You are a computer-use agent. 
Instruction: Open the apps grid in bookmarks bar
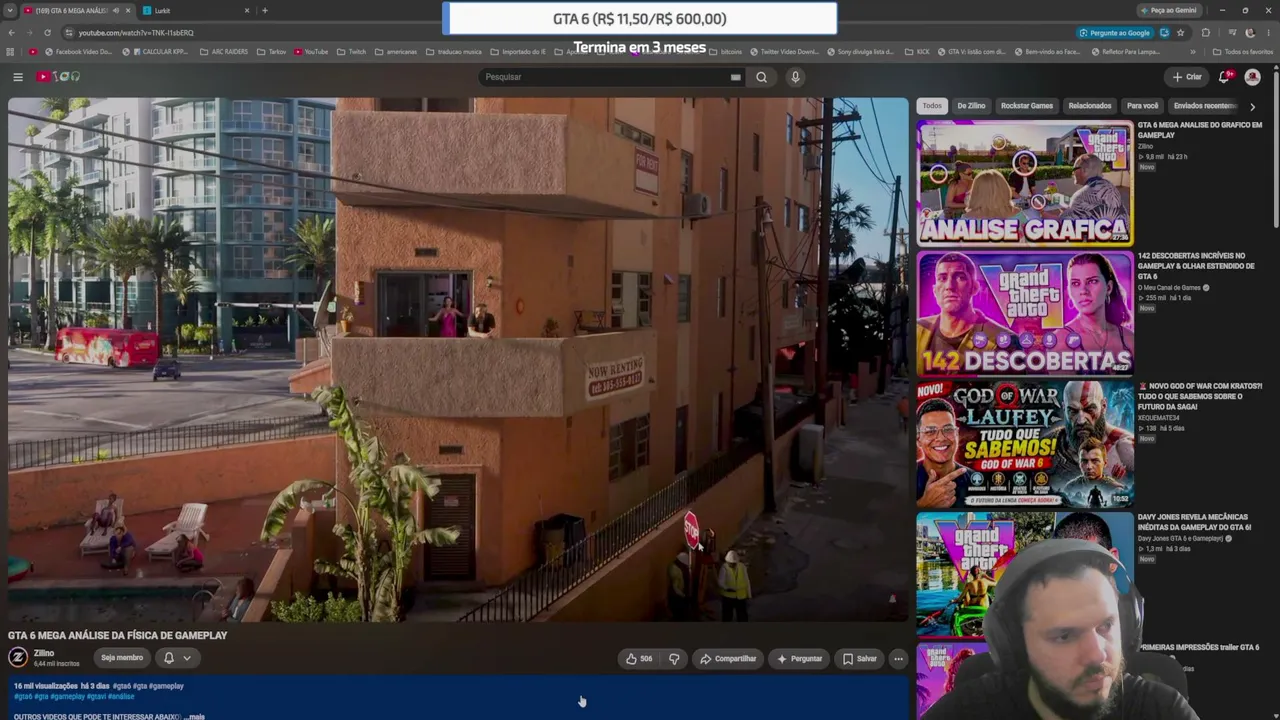point(11,52)
